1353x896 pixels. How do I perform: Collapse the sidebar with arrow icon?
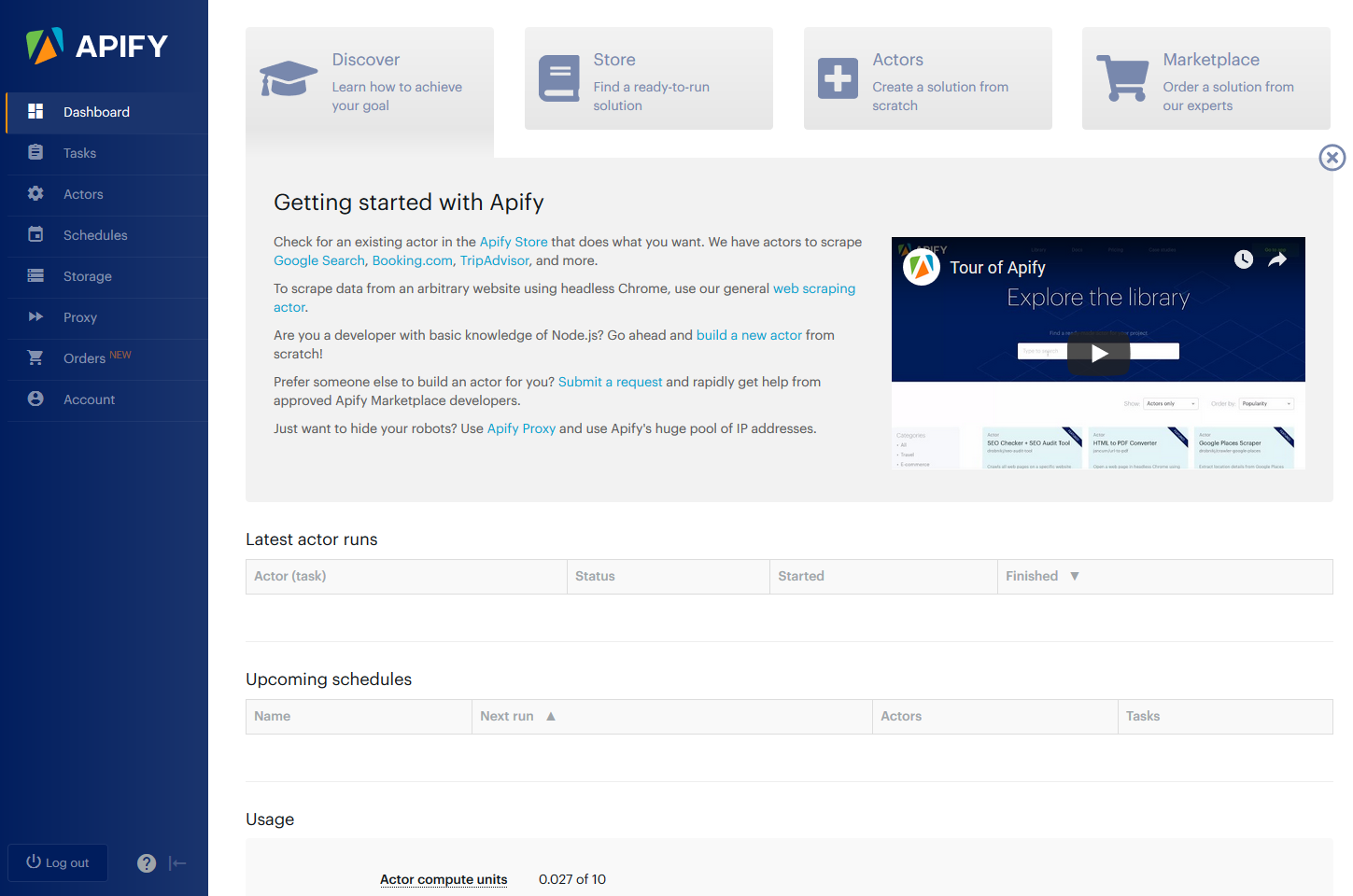coord(177,863)
